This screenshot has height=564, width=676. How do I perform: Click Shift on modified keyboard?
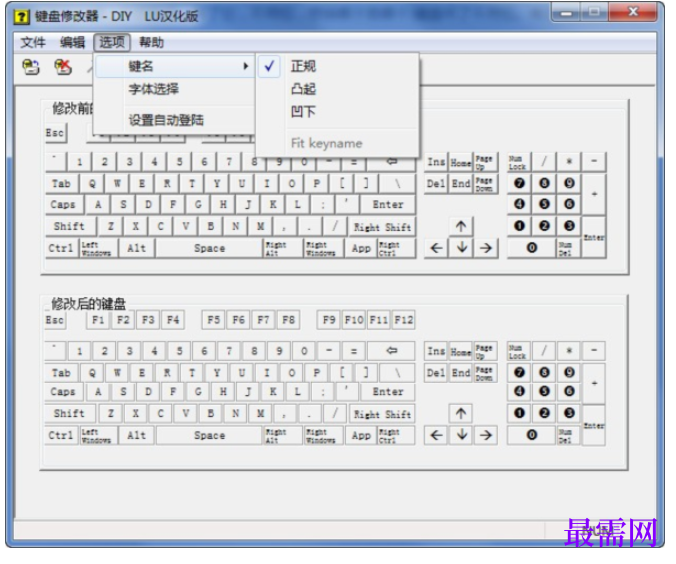[x=69, y=414]
